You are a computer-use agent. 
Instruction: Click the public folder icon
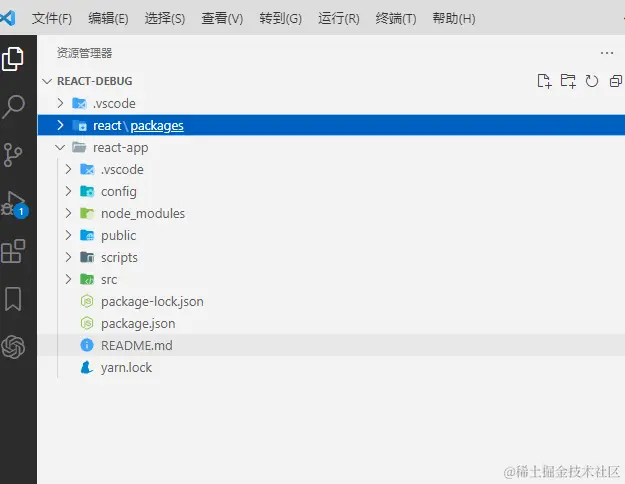[x=87, y=235]
